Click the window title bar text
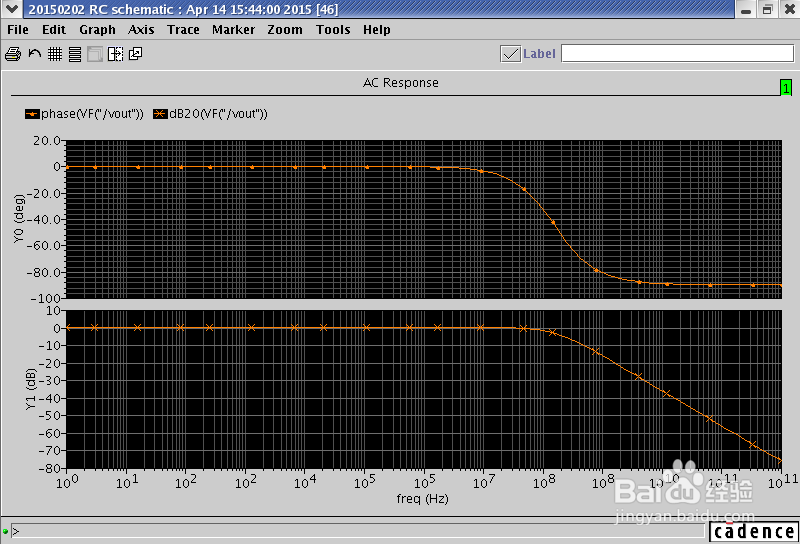The image size is (800, 544). point(183,9)
